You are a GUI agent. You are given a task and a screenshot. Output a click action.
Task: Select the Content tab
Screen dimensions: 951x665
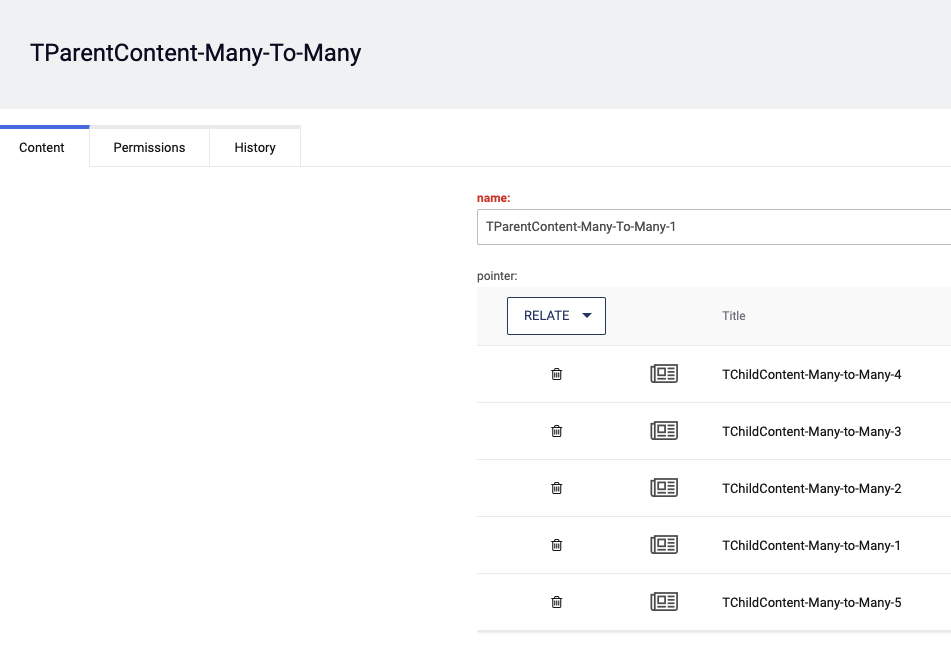[x=42, y=147]
